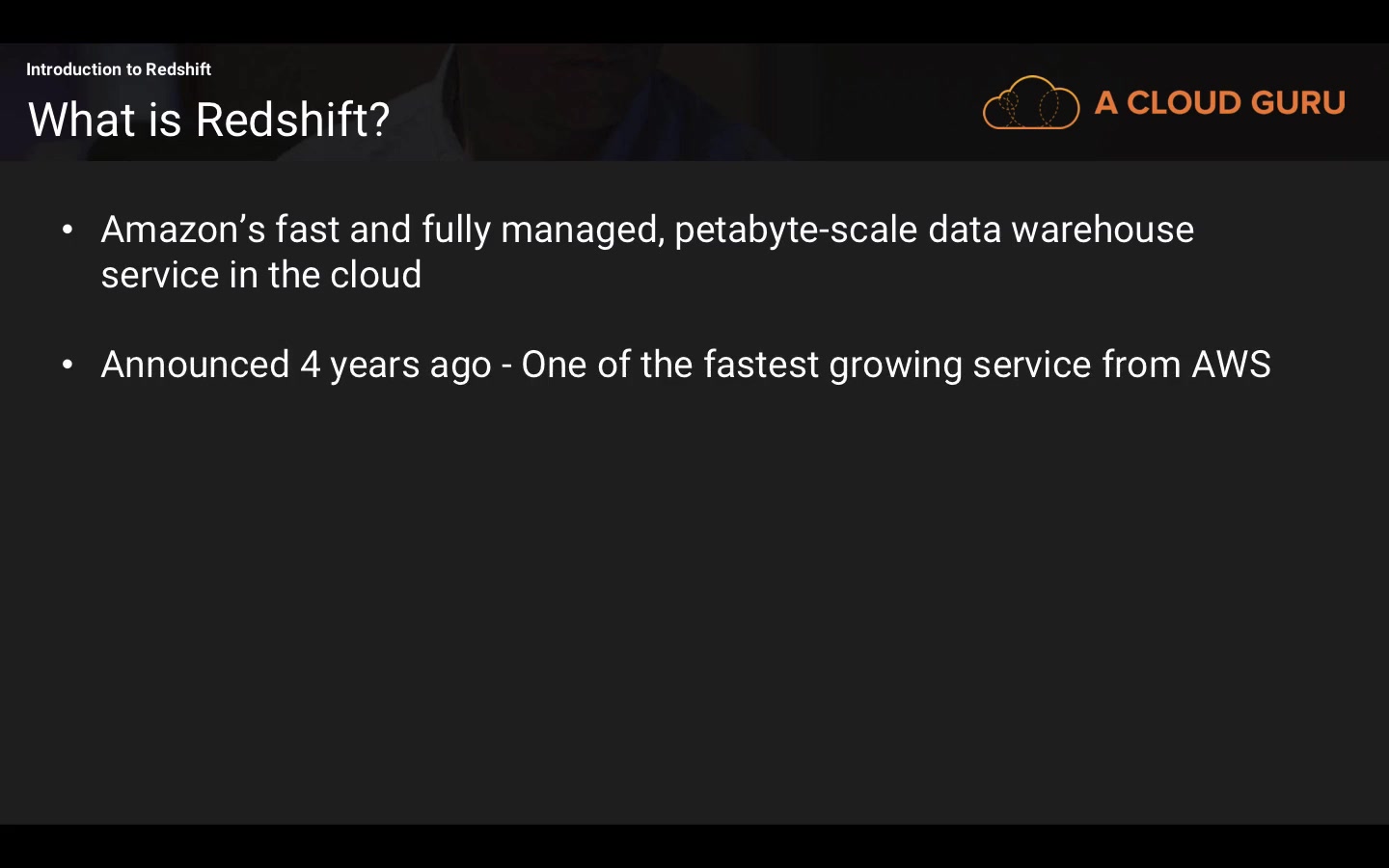Select the "What is Redshift?" slide title
This screenshot has height=868, width=1389.
(208, 120)
